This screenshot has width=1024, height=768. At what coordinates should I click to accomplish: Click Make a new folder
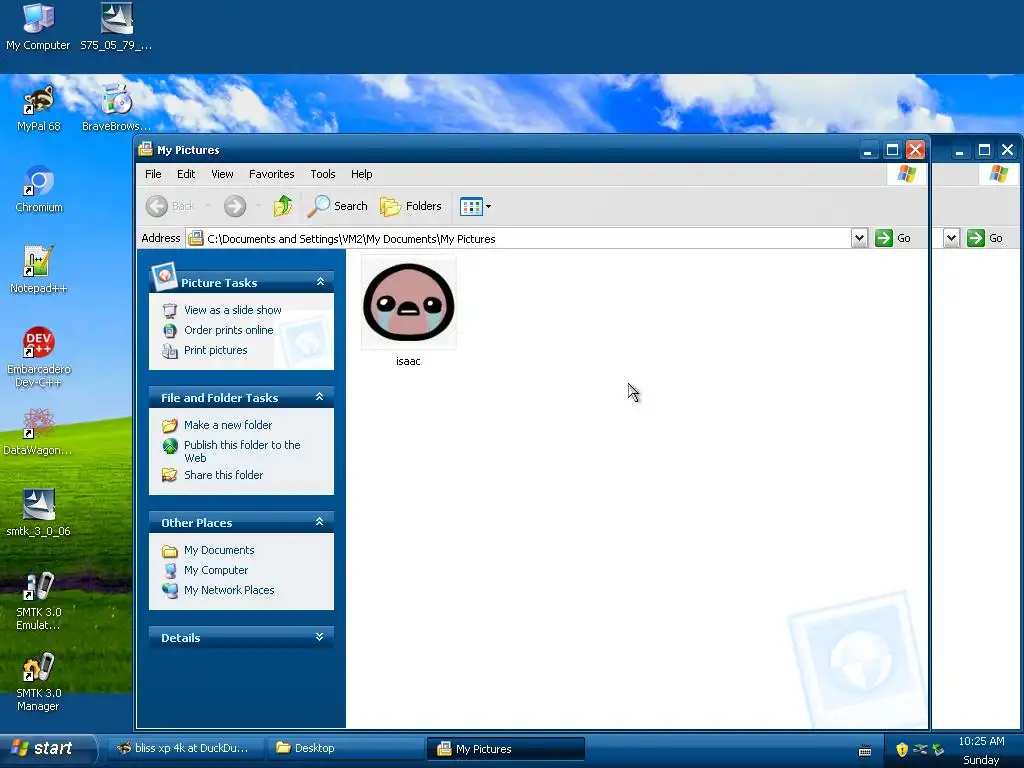[228, 425]
